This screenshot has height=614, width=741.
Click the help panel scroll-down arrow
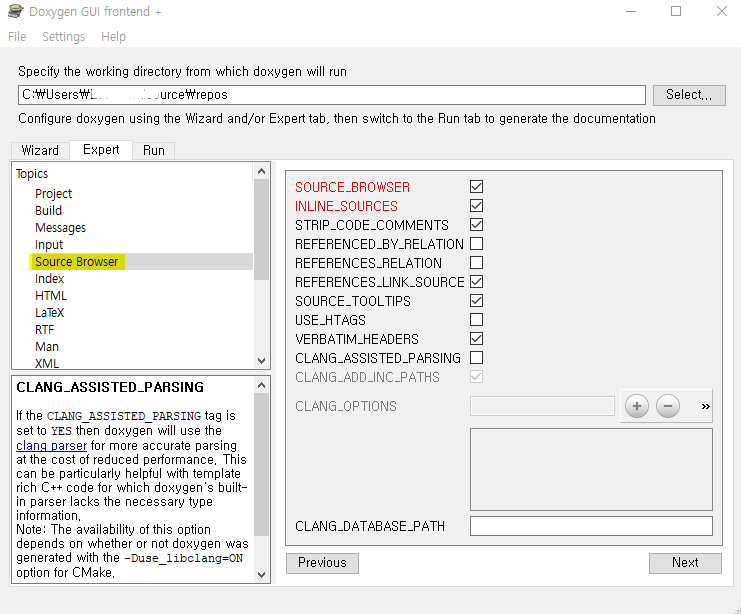coord(261,574)
